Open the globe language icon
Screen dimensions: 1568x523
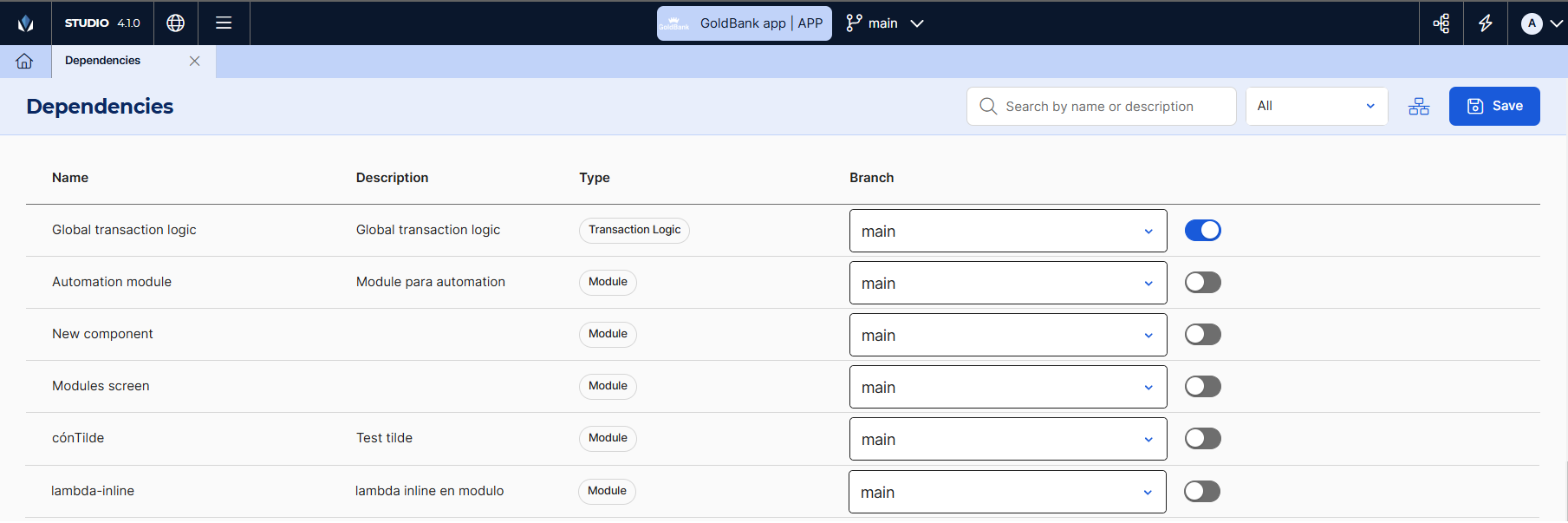coord(176,23)
